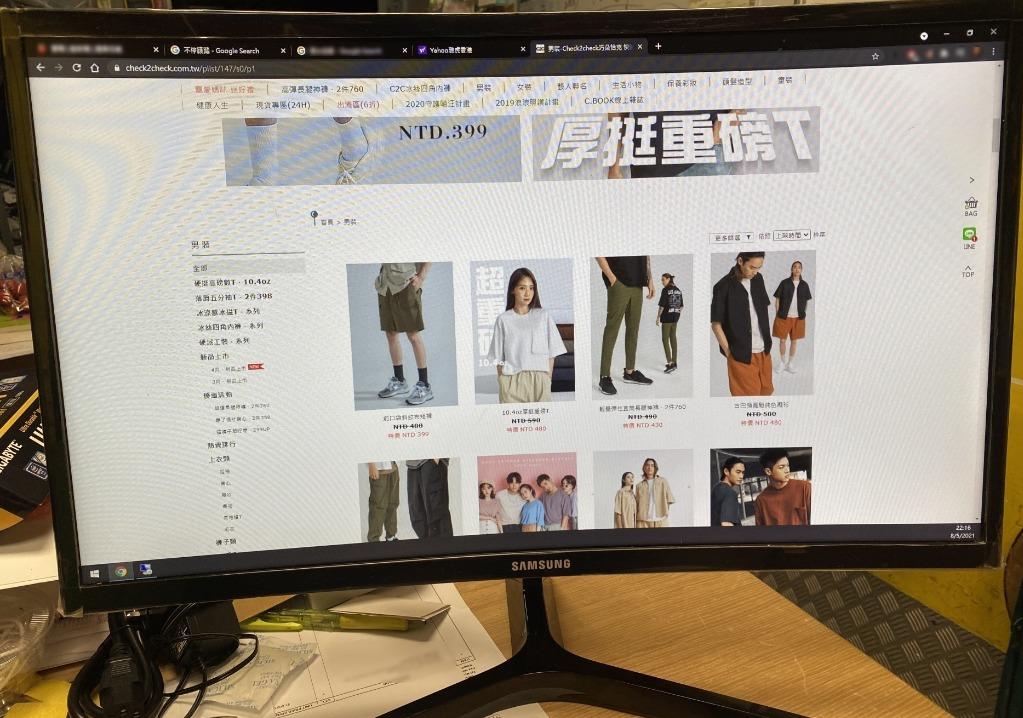Open the olive green shorts product thumbnail
1023x718 pixels.
tap(400, 335)
